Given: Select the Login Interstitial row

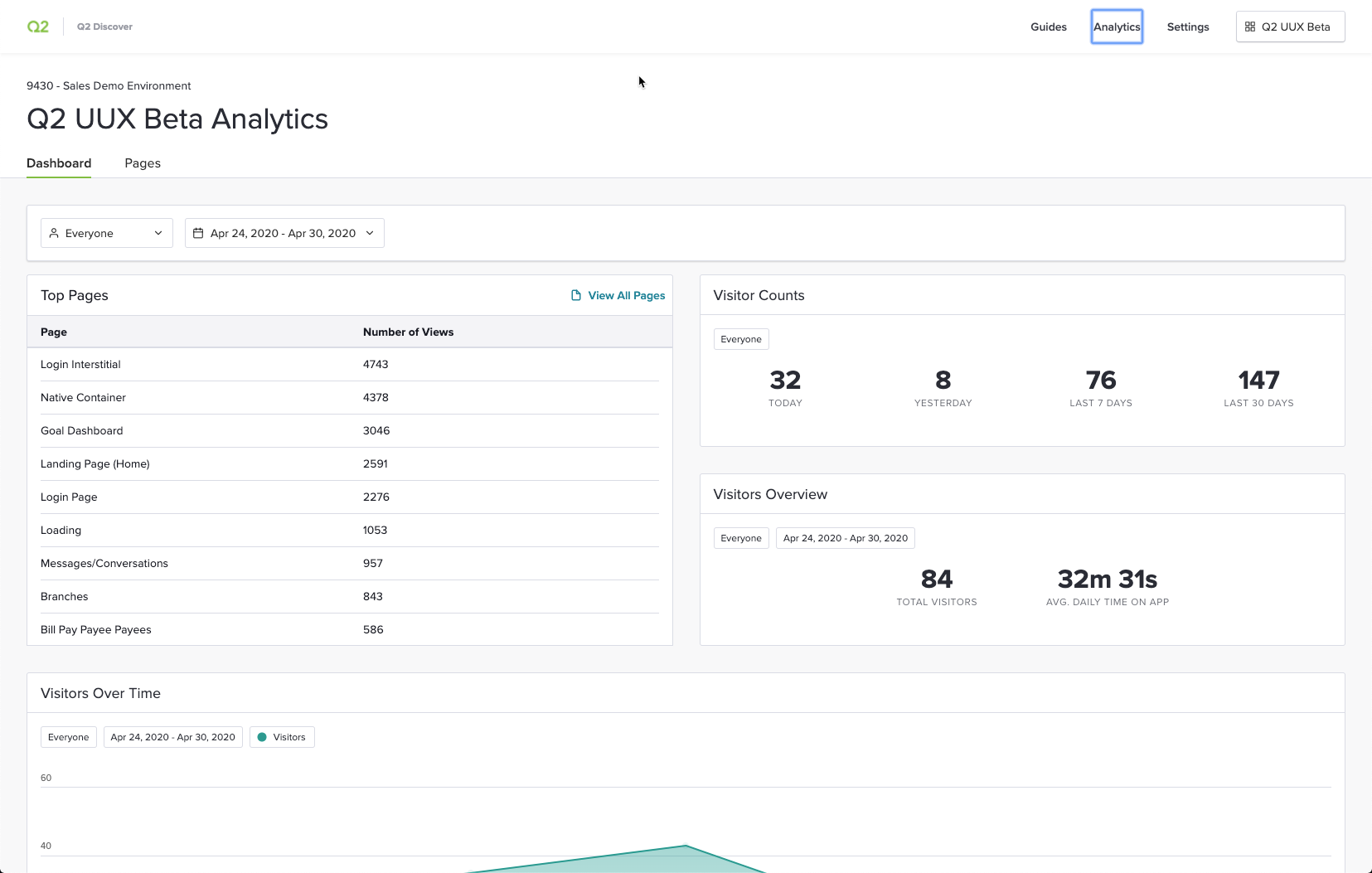Looking at the screenshot, I should click(350, 365).
